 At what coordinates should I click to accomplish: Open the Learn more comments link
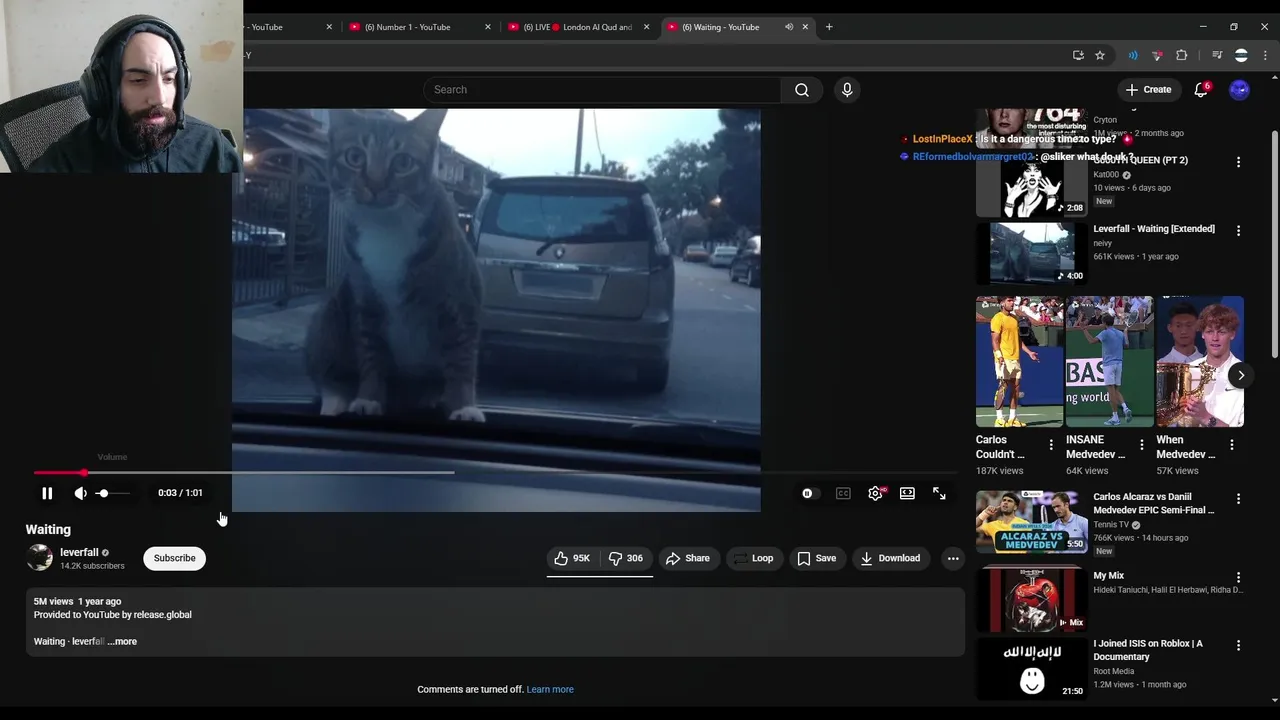pyautogui.click(x=550, y=689)
